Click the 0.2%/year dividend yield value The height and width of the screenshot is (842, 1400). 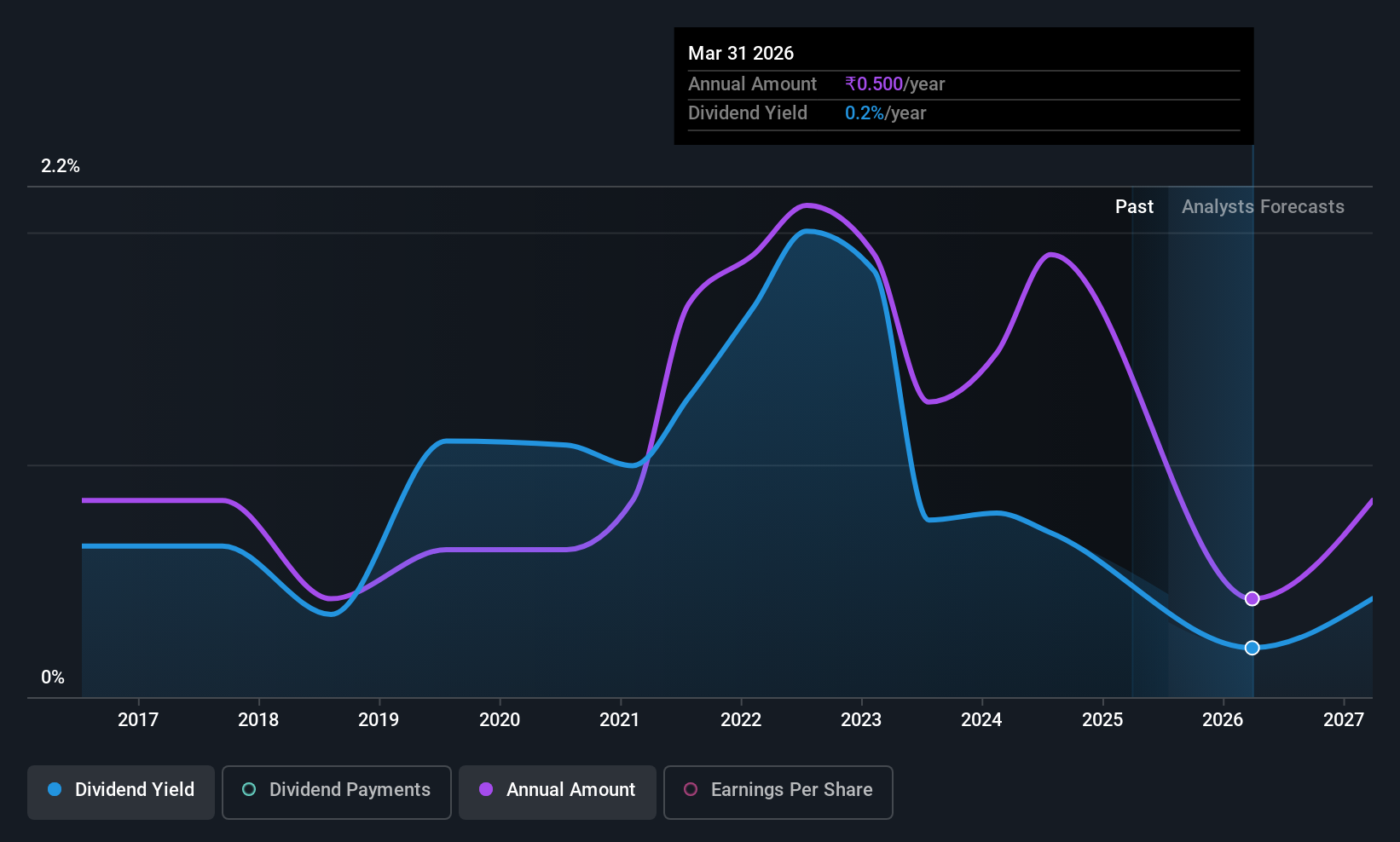(885, 113)
